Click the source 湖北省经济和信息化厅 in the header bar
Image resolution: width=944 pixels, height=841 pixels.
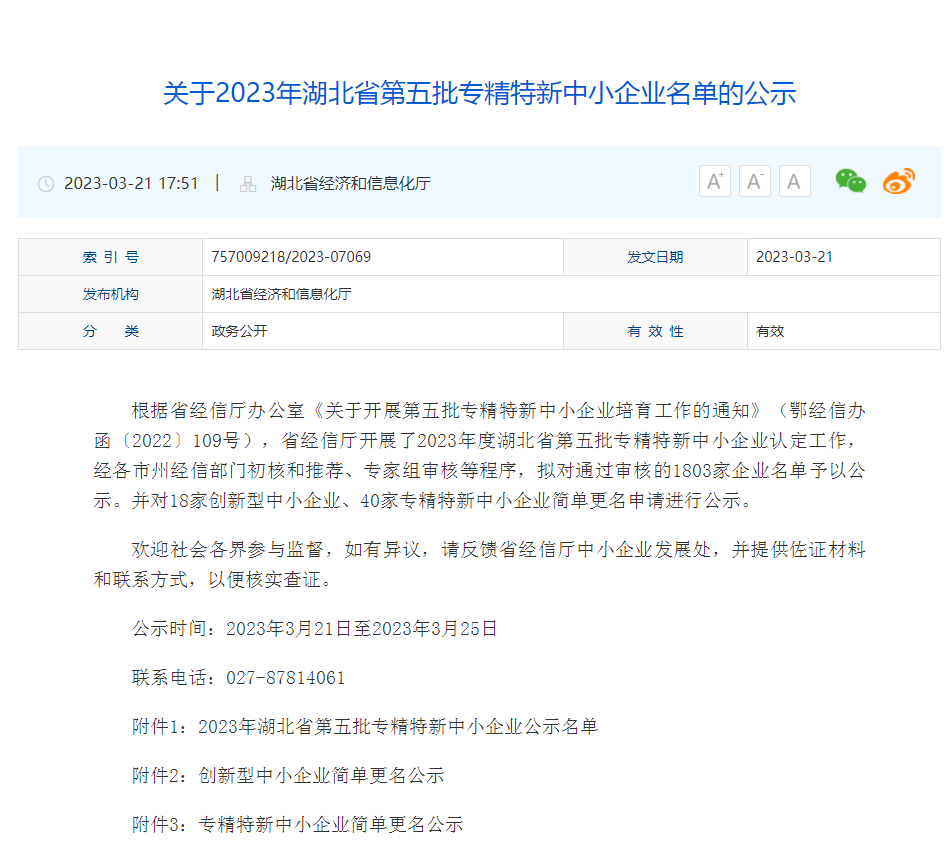pyautogui.click(x=350, y=184)
